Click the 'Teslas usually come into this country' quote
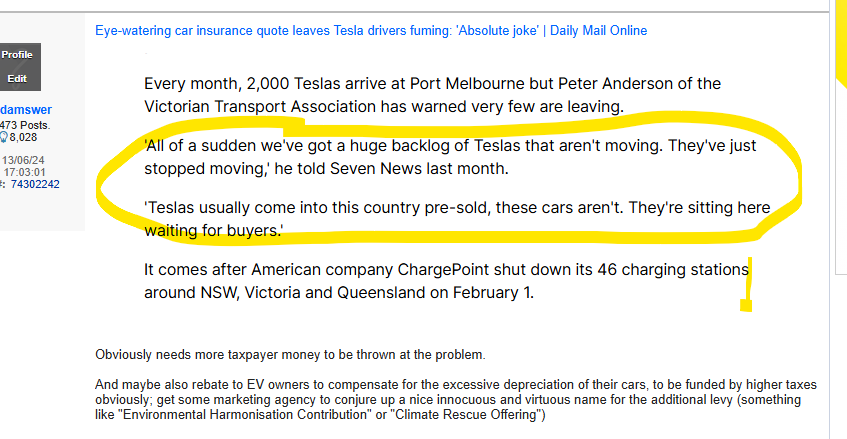The image size is (847, 439). click(x=457, y=219)
